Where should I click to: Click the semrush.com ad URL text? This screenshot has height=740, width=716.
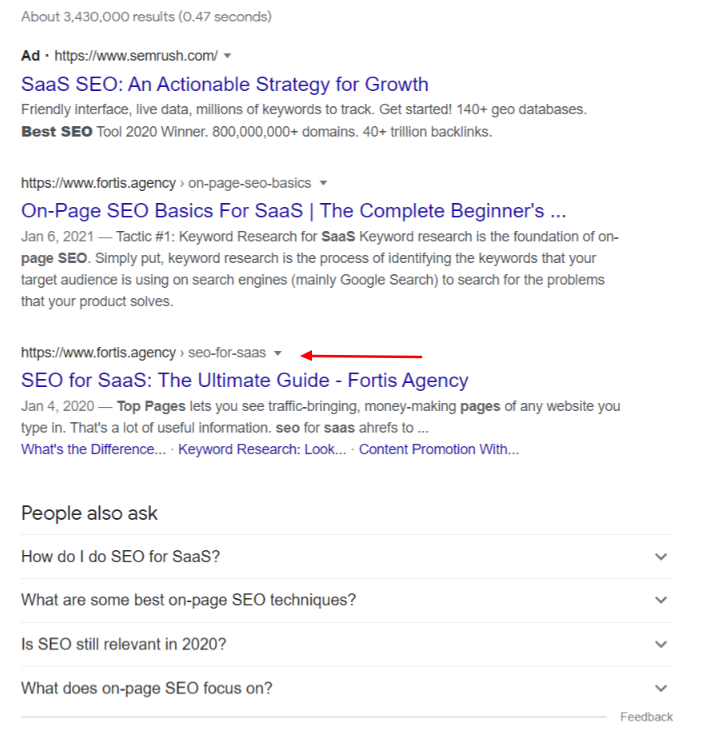pos(135,54)
